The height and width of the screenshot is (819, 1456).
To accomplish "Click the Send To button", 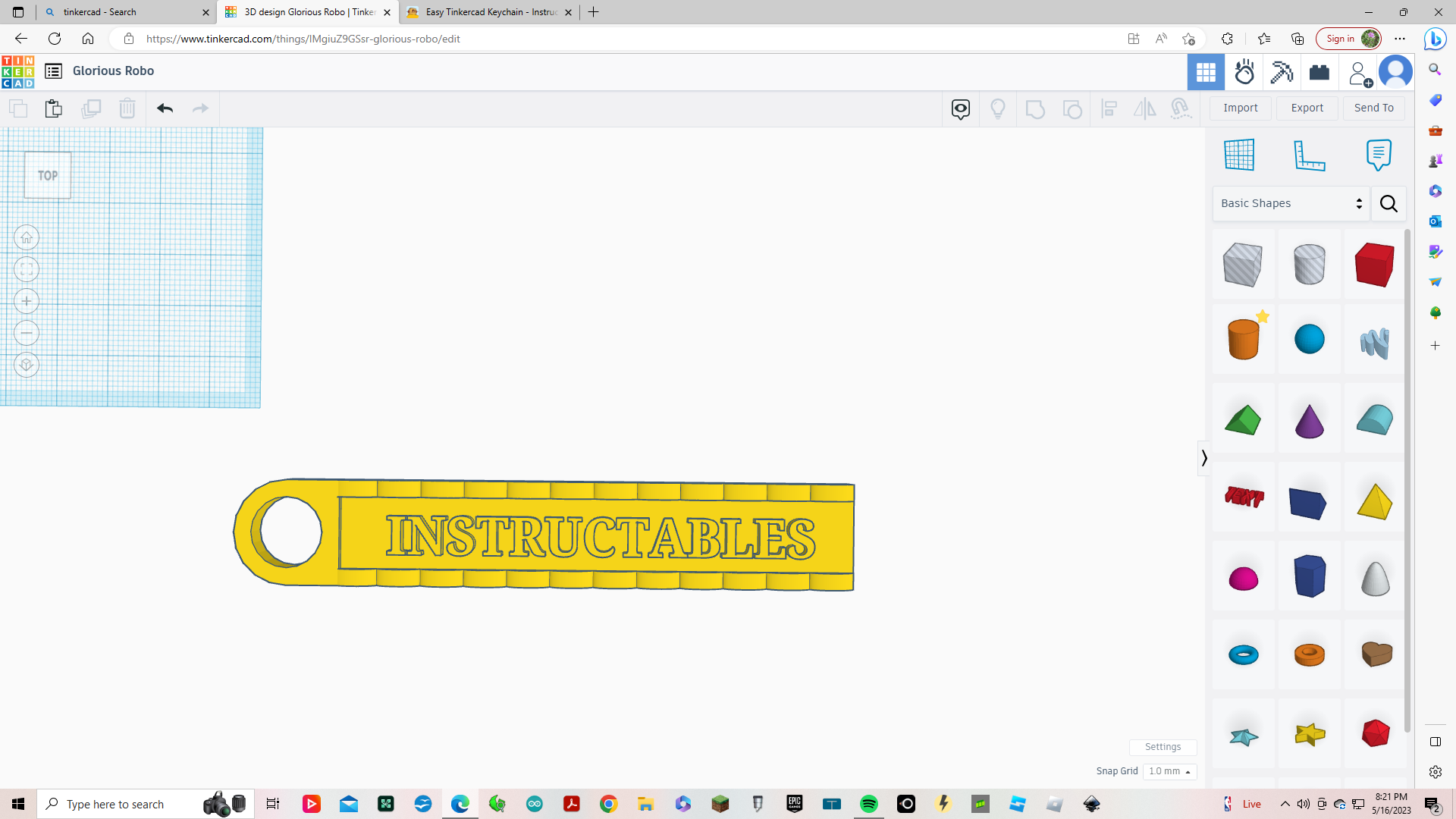I will [x=1373, y=108].
